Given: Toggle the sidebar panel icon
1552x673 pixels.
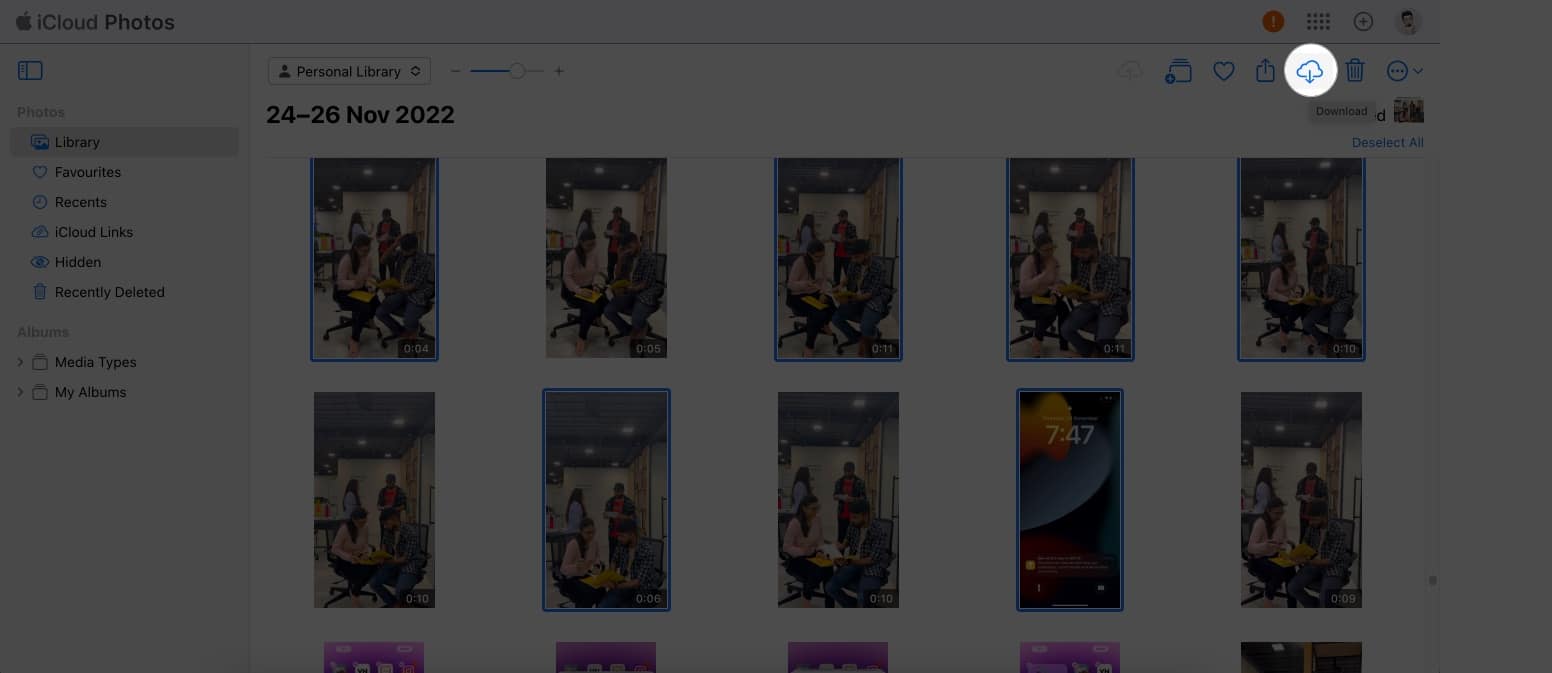Looking at the screenshot, I should (x=30, y=71).
